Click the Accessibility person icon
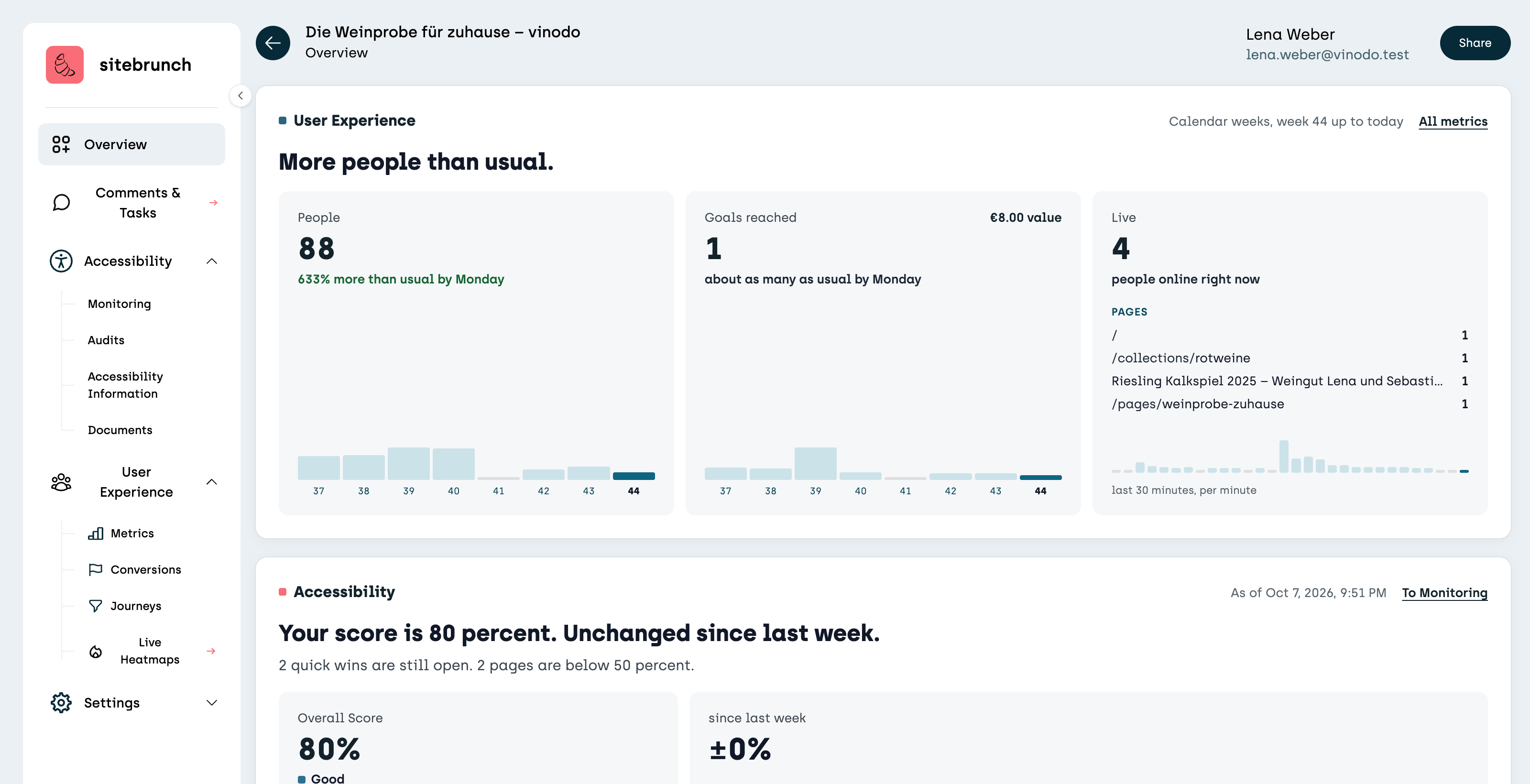Viewport: 1530px width, 784px height. [61, 261]
